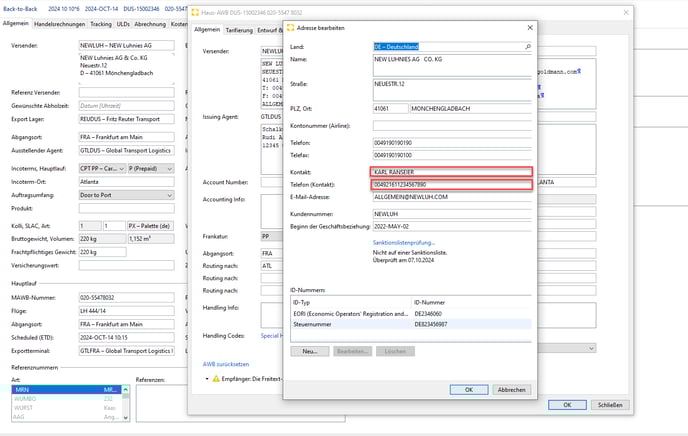Select WURST entry in Referenznummern list
This screenshot has width=688, height=436.
coord(66,408)
